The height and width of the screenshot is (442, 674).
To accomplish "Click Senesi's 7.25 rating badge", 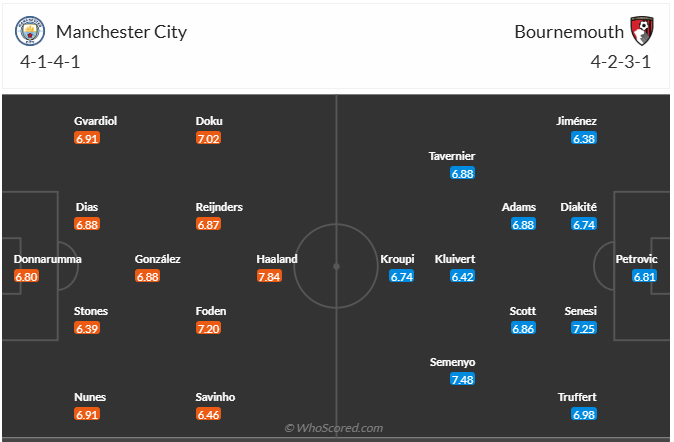I will 584,328.
